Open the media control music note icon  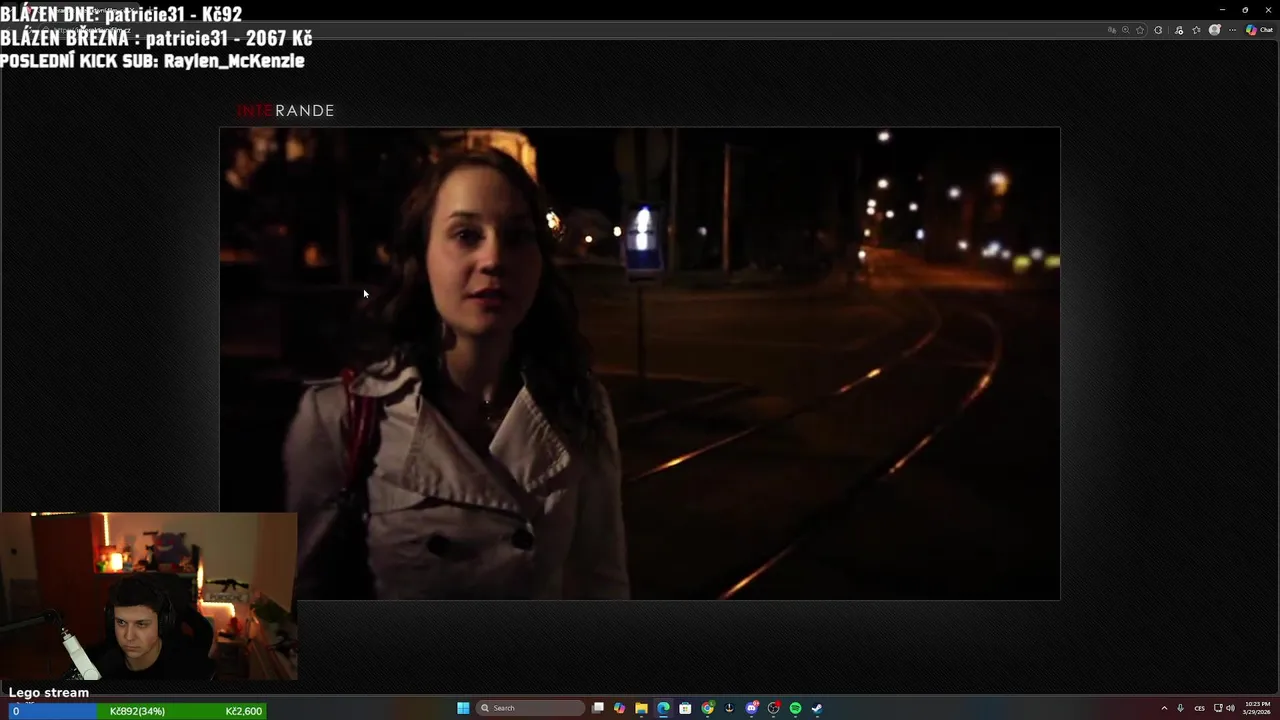tap(1179, 30)
